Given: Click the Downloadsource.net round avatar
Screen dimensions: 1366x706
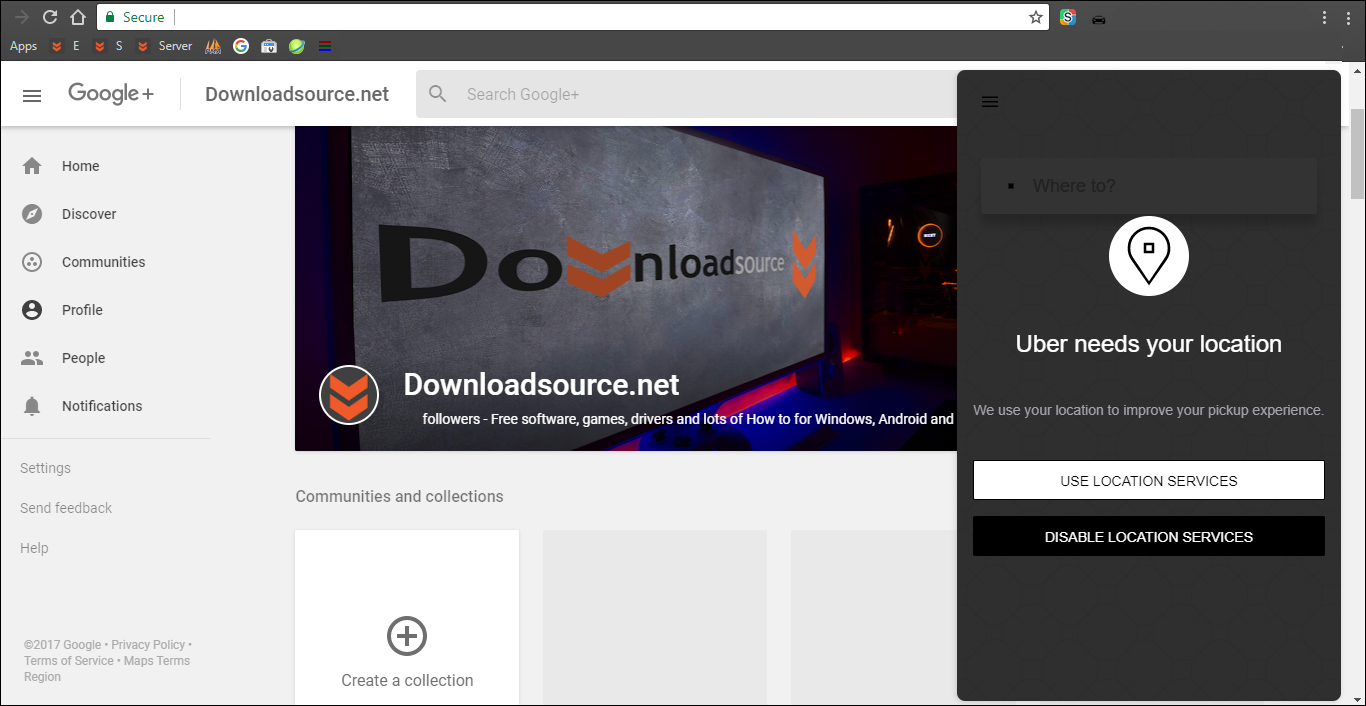Looking at the screenshot, I should [349, 395].
